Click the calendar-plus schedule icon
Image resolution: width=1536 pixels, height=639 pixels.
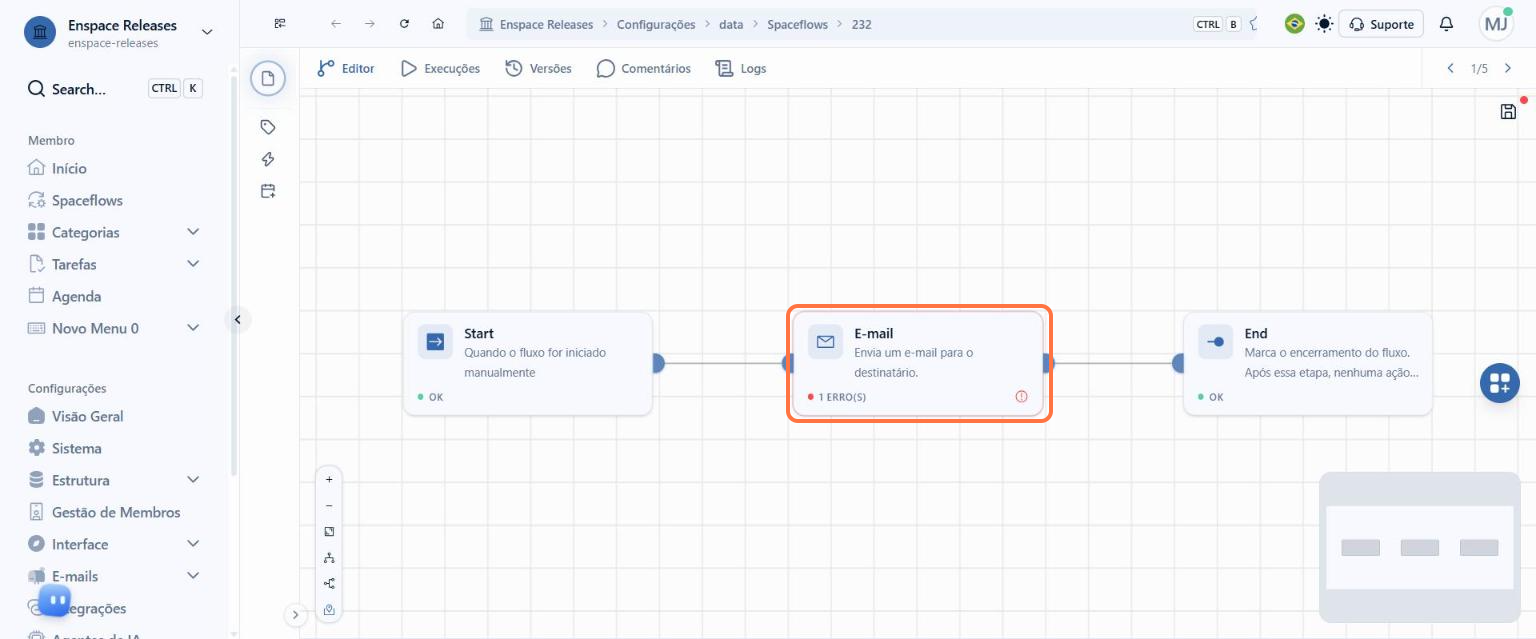pos(268,191)
